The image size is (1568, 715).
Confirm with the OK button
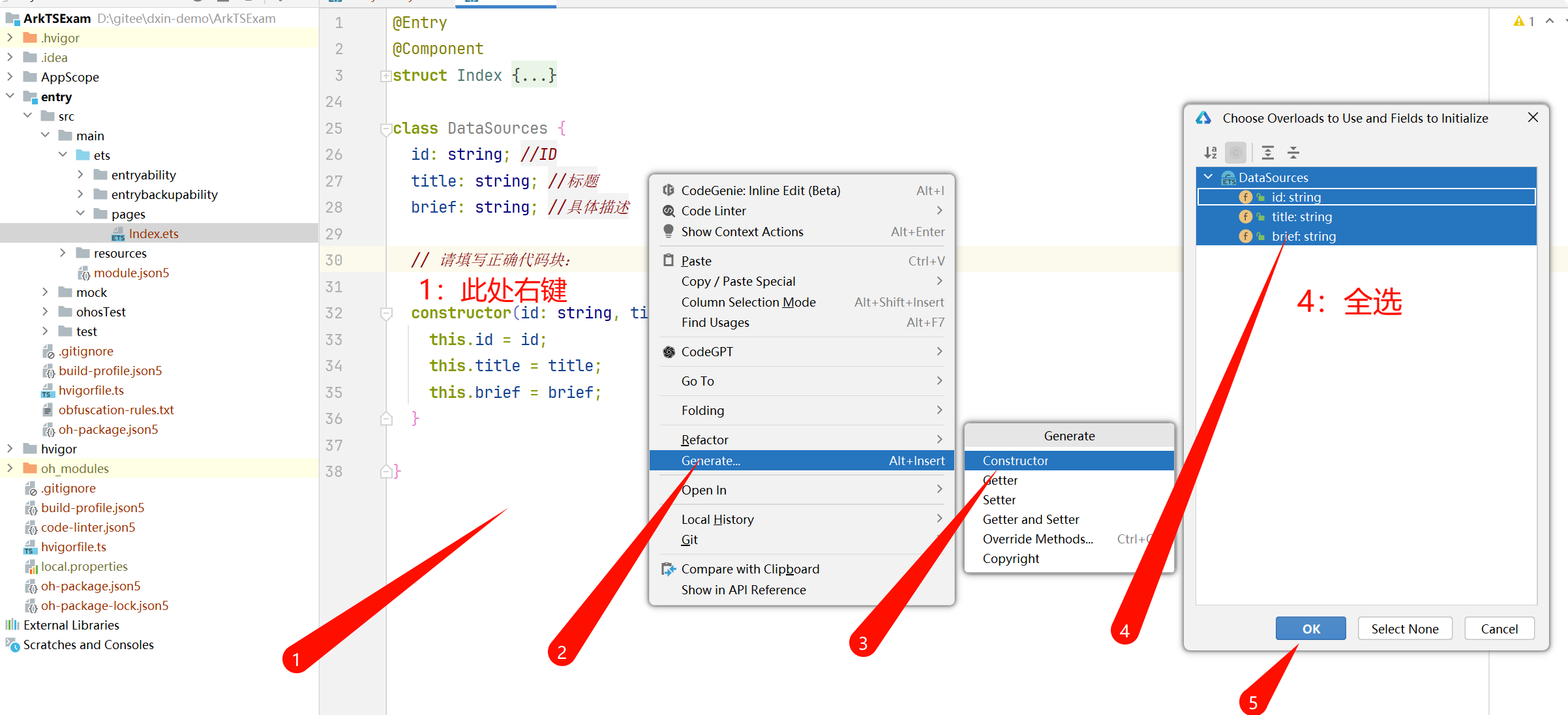coord(1310,628)
